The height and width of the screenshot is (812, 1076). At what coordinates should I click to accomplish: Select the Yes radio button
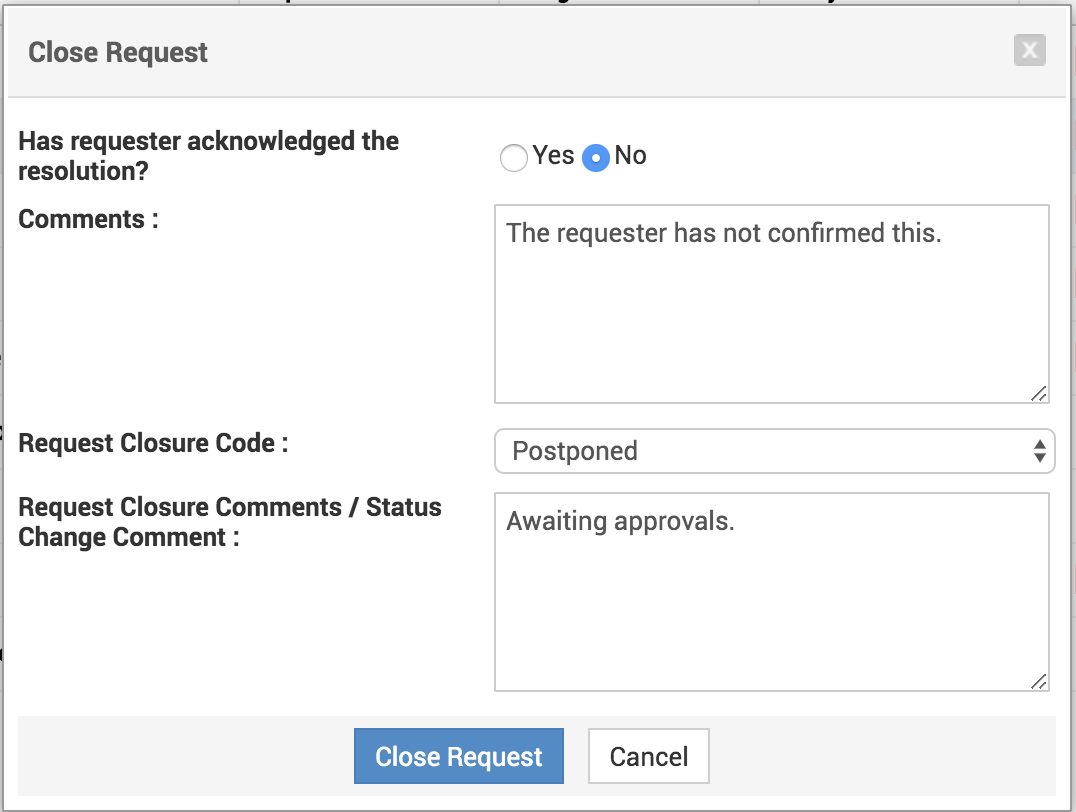pos(513,158)
